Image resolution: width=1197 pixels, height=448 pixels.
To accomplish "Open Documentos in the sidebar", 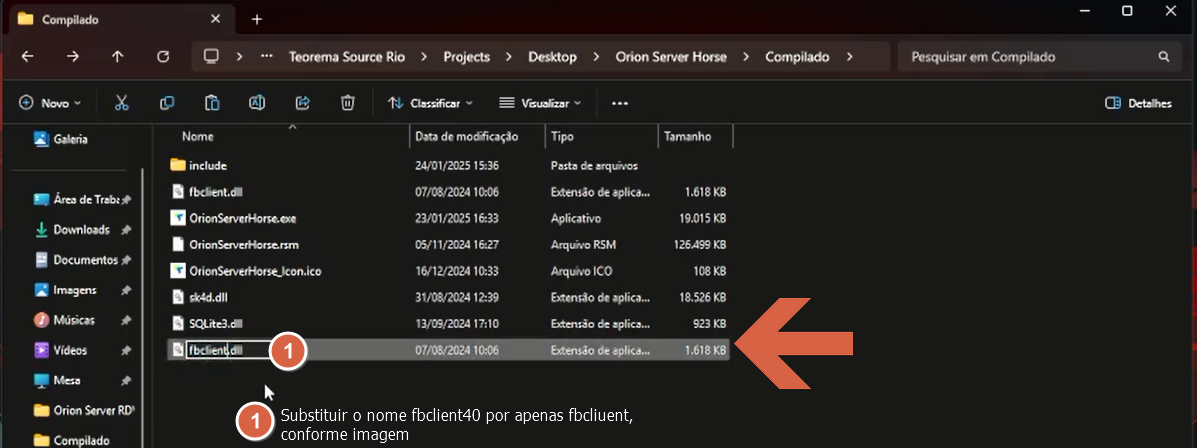I will (x=82, y=259).
